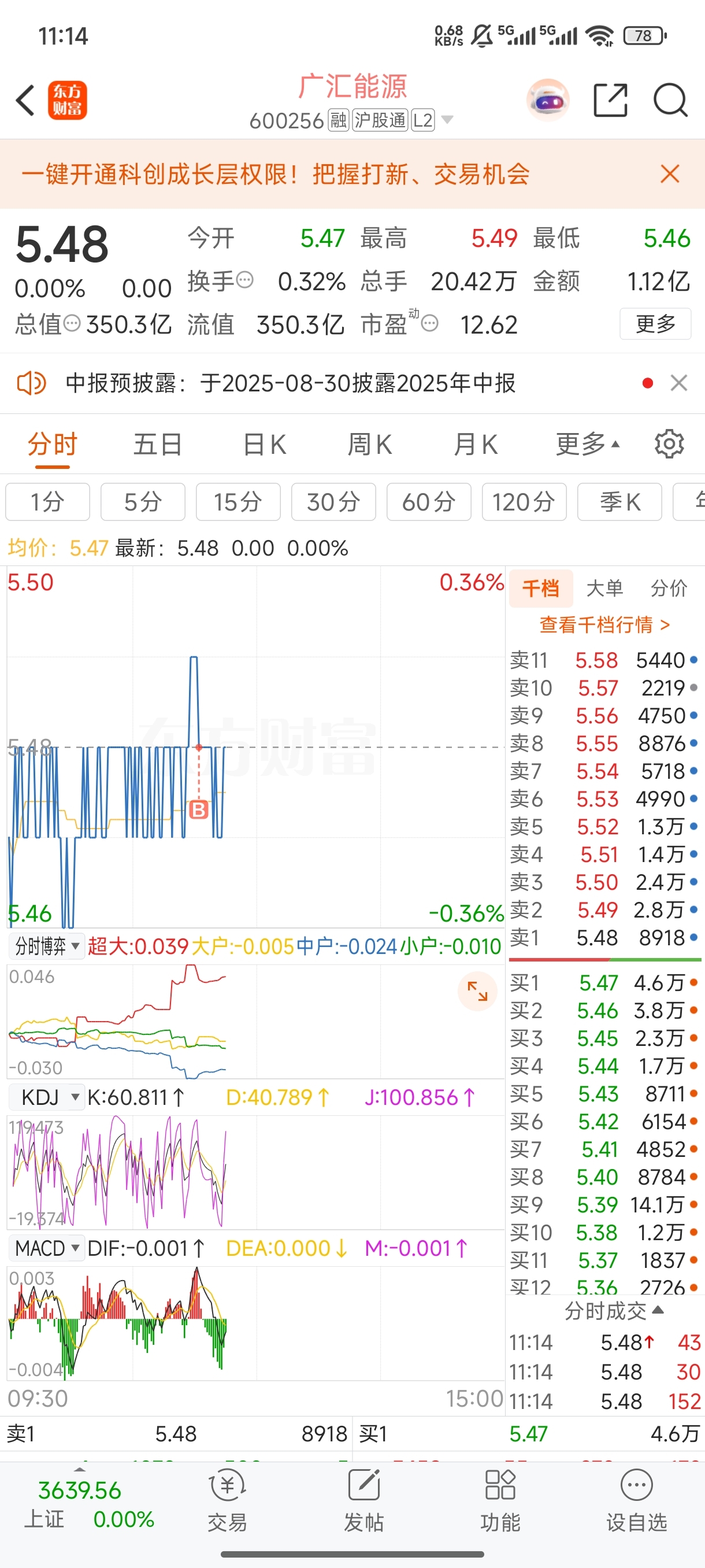
Task: Tap the Wi-Fi icon in status bar
Action: [x=600, y=36]
